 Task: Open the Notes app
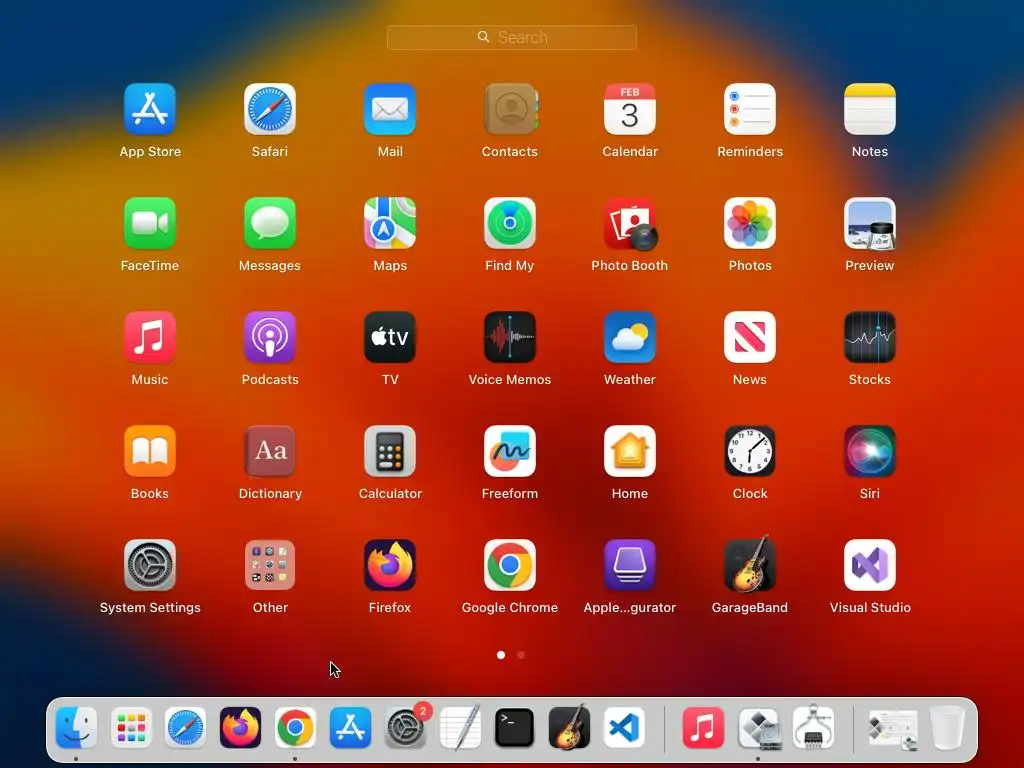(870, 109)
